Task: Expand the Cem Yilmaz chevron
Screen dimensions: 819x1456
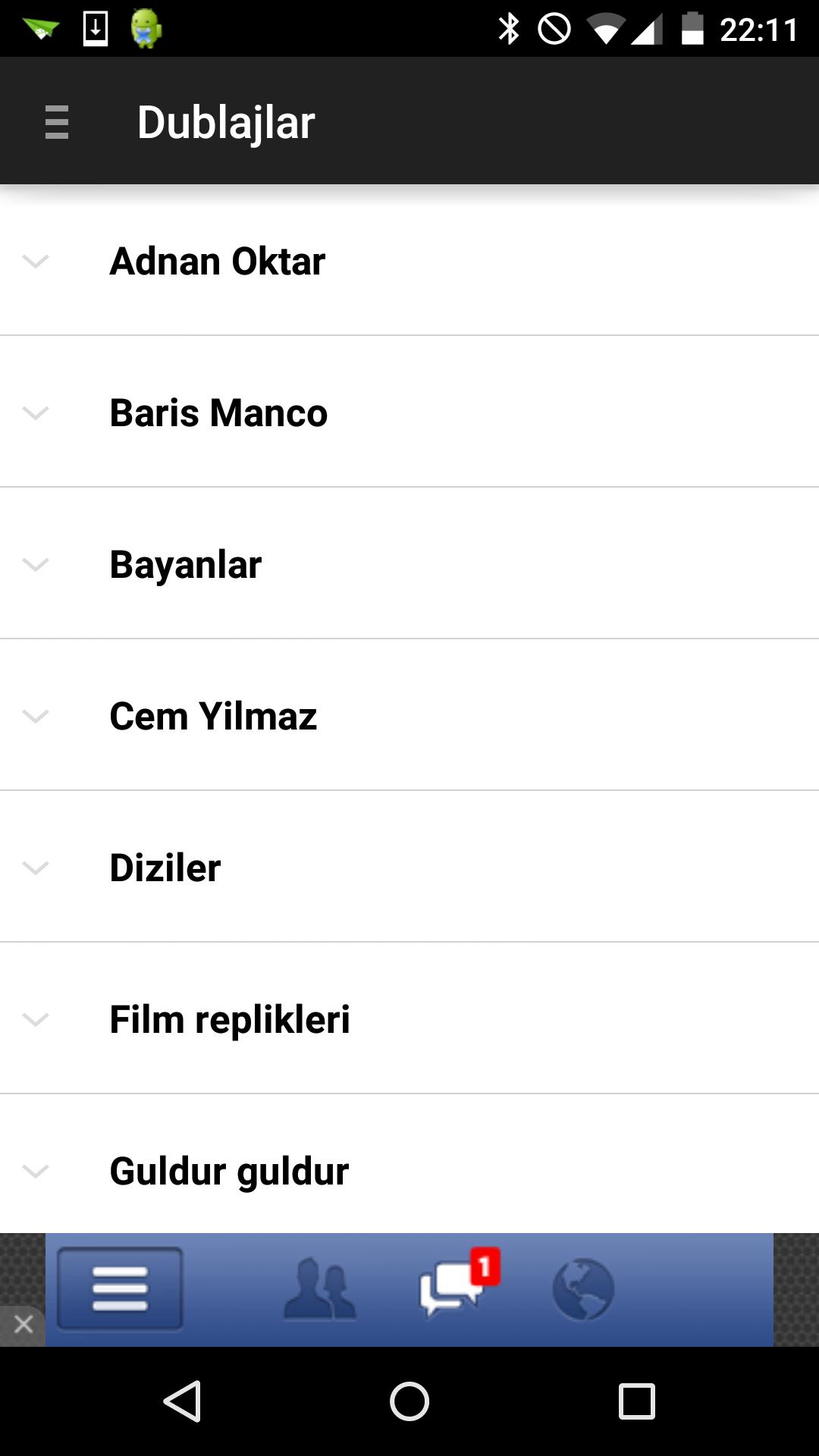Action: pyautogui.click(x=36, y=716)
